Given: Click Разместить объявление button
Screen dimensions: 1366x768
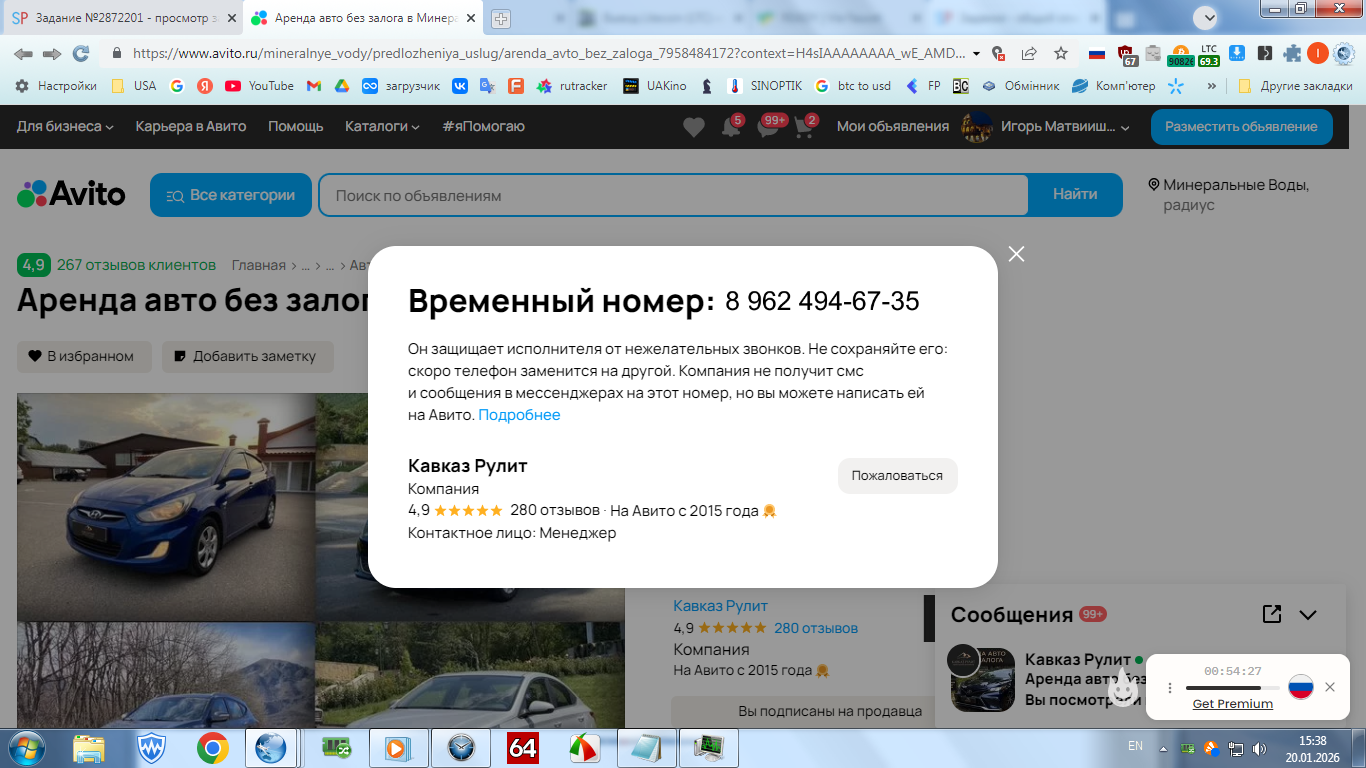Looking at the screenshot, I should click(1241, 127).
